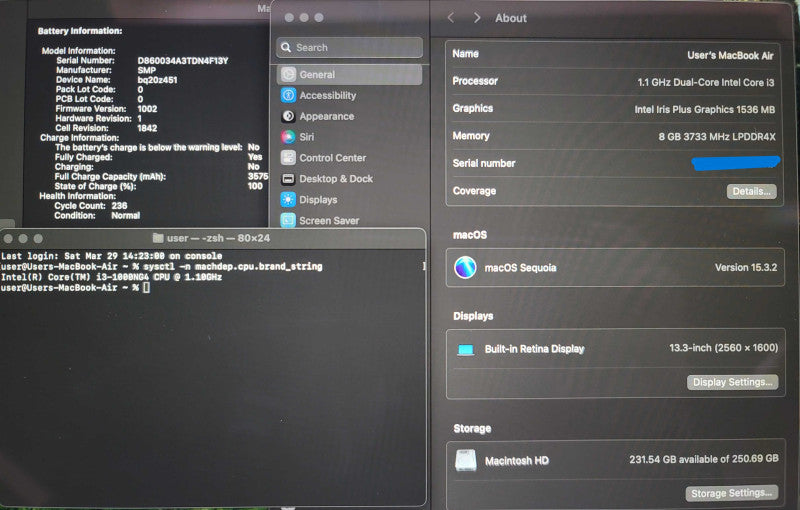The image size is (800, 510).
Task: Click sysctl command line in Terminal
Action: [162, 266]
